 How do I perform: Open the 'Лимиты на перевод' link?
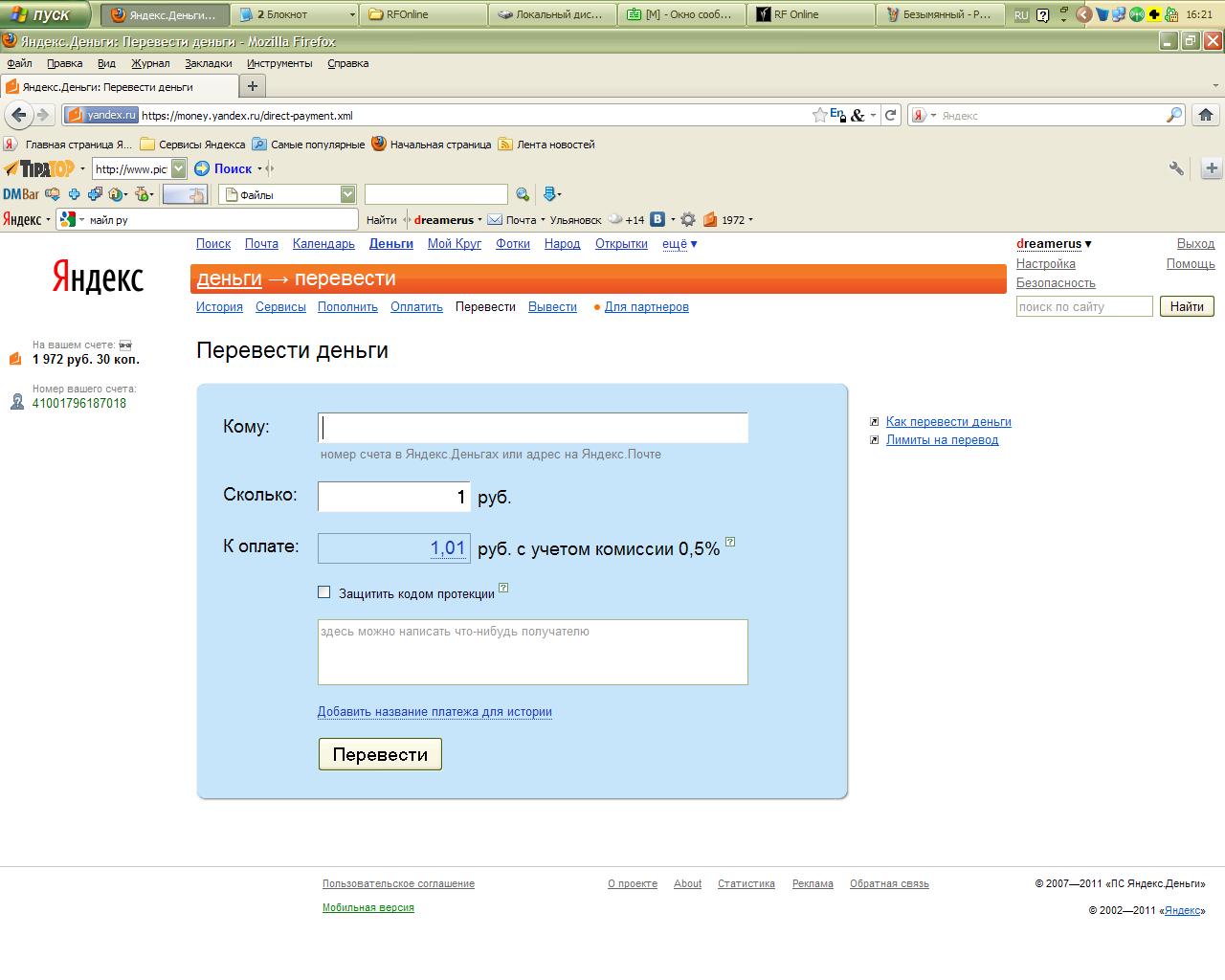coord(942,440)
